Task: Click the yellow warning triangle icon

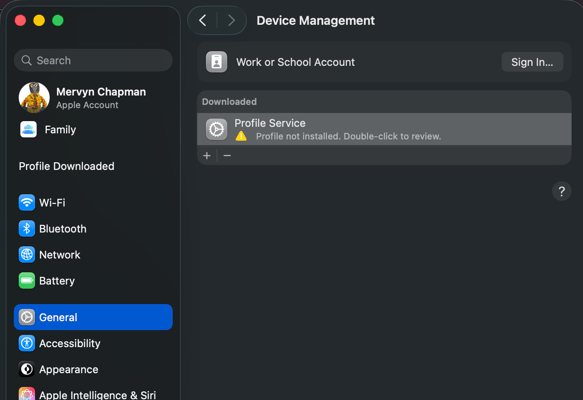Action: pyautogui.click(x=241, y=136)
